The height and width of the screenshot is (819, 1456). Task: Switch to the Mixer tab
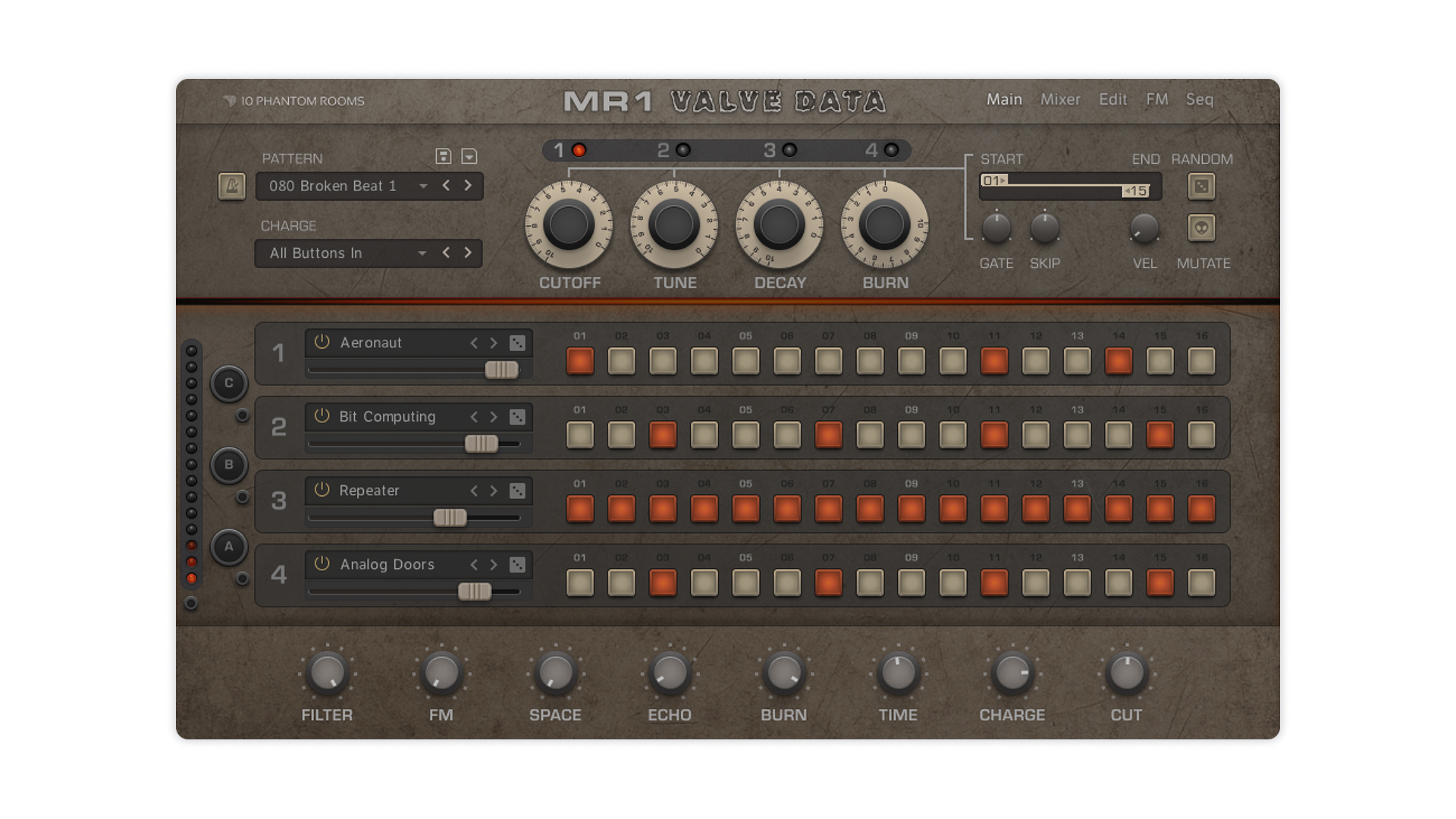(x=1059, y=99)
